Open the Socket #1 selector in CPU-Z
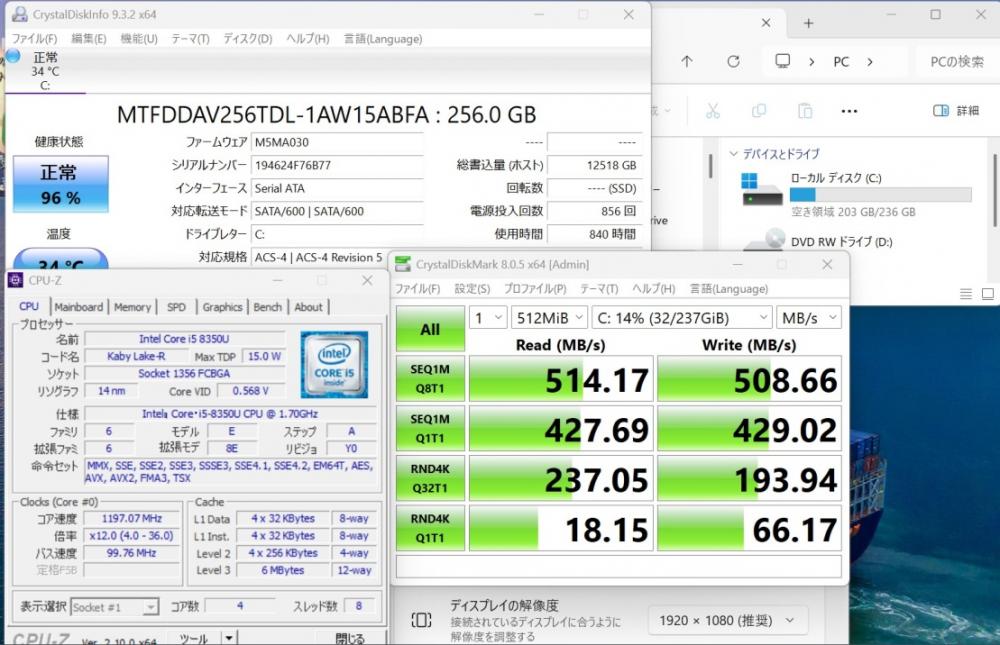This screenshot has height=645, width=1000. [114, 607]
